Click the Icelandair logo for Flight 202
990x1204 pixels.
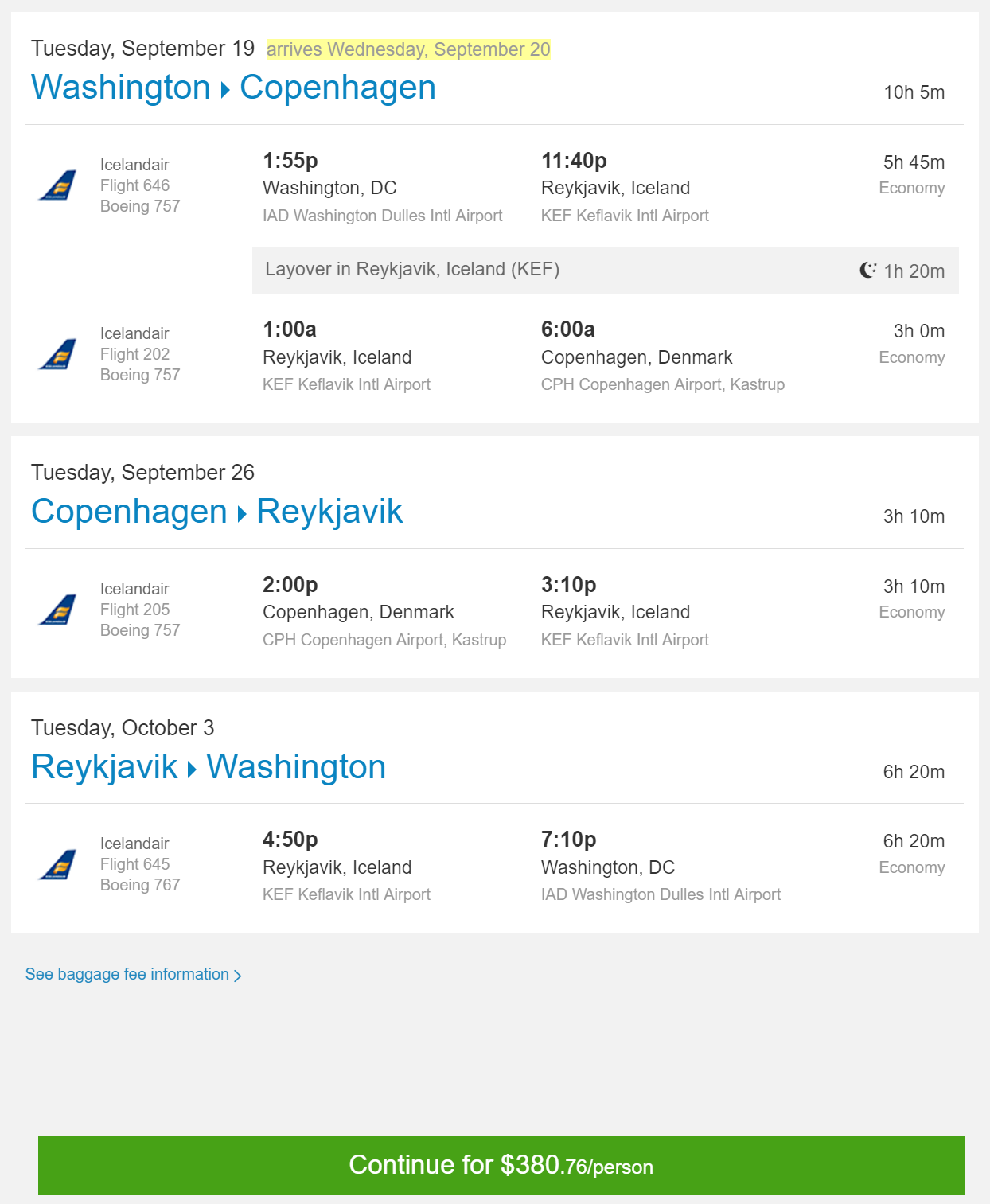(x=58, y=354)
